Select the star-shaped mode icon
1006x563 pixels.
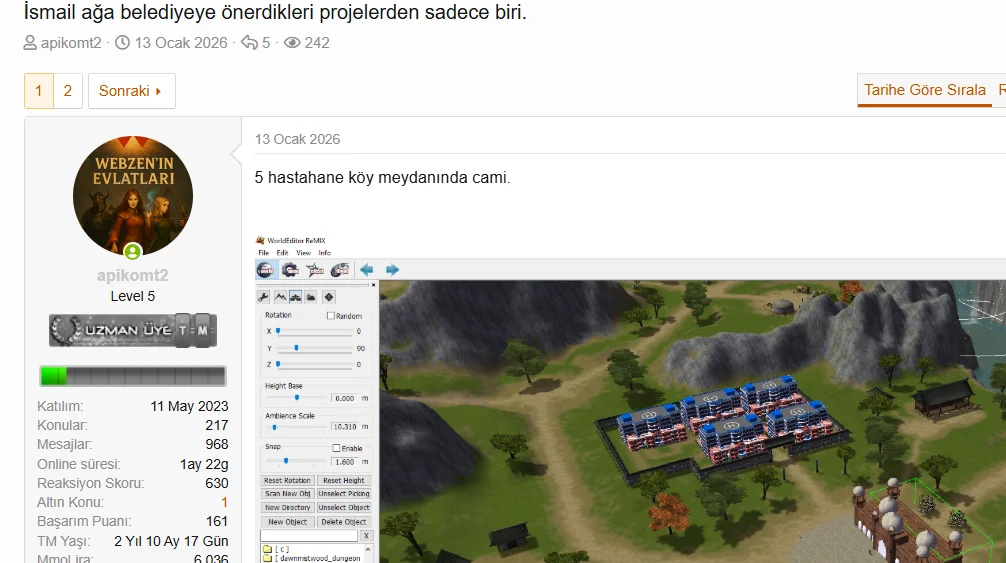pyautogui.click(x=315, y=270)
